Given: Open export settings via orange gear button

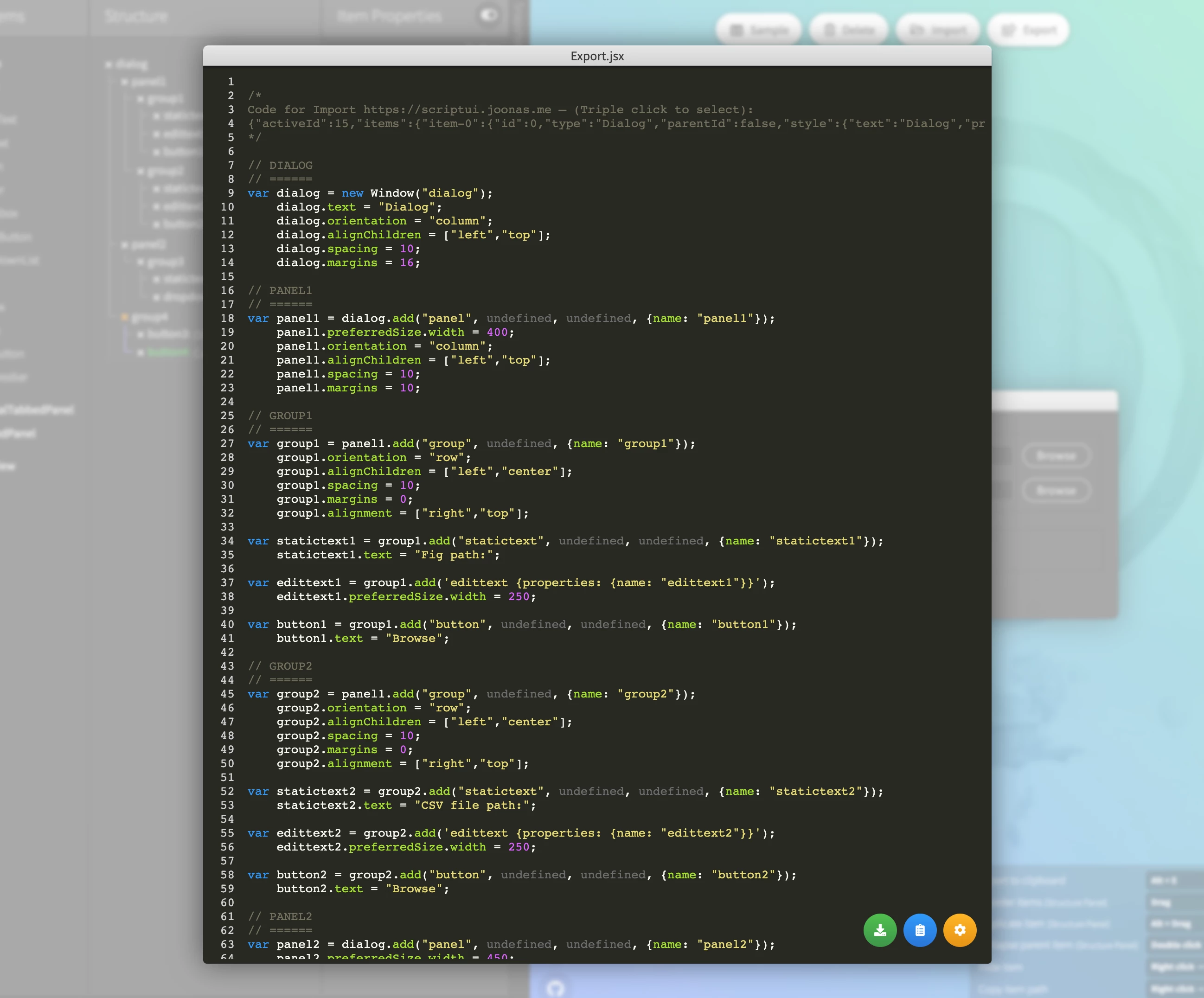Looking at the screenshot, I should tap(960, 930).
